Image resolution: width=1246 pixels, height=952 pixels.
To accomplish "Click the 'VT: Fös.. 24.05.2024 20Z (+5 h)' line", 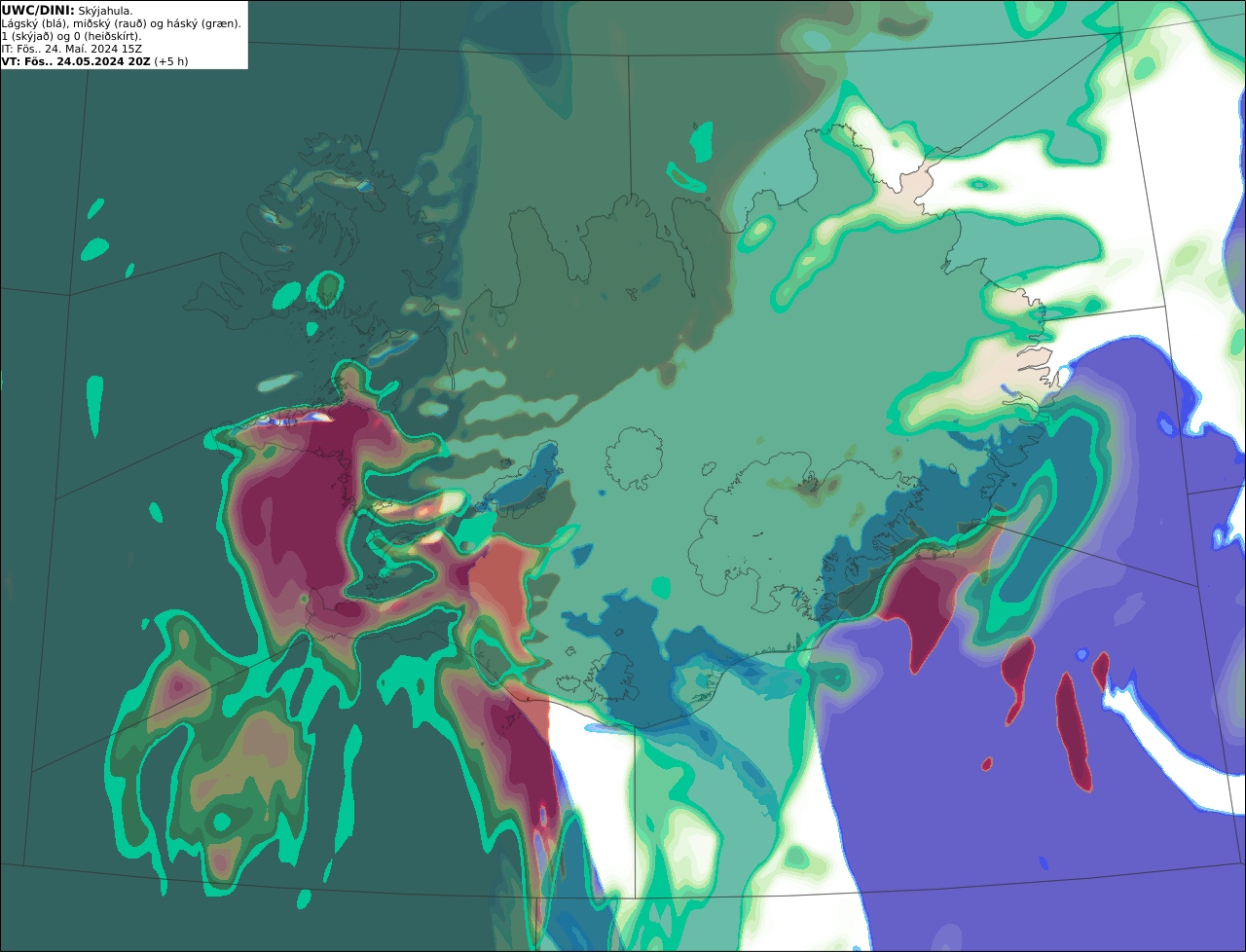I will tap(94, 61).
